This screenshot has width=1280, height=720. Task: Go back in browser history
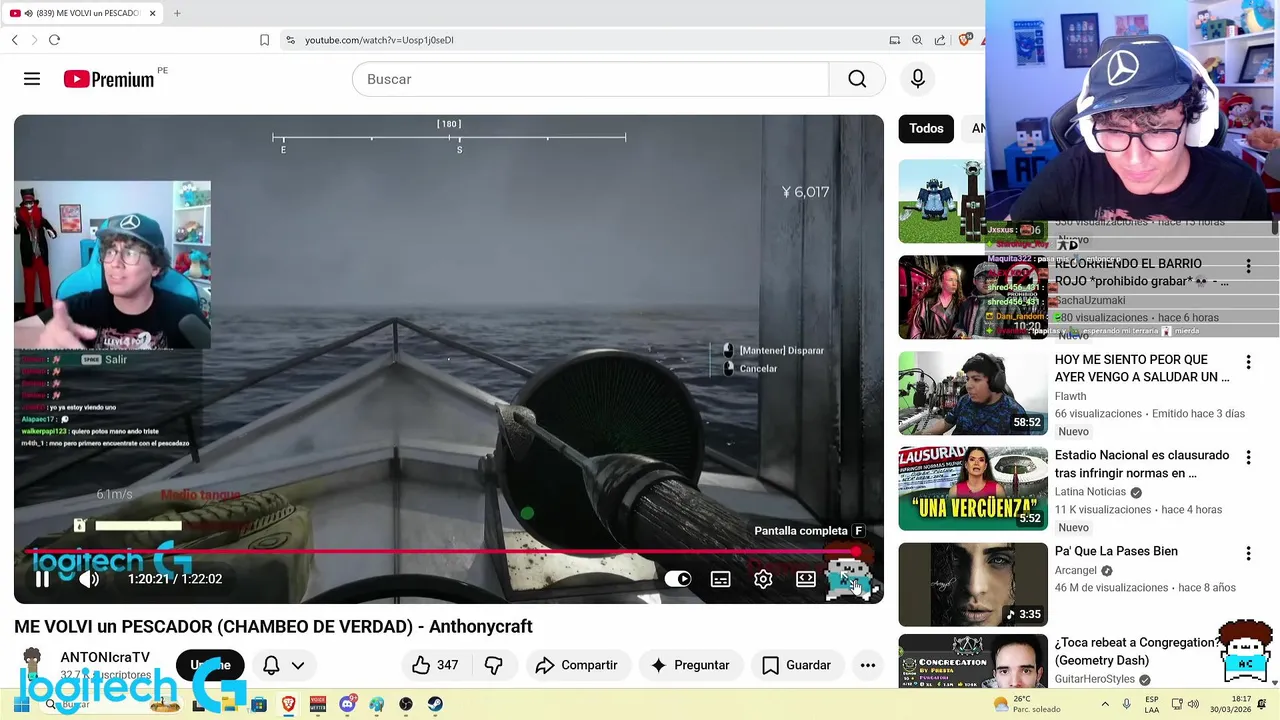pyautogui.click(x=14, y=40)
